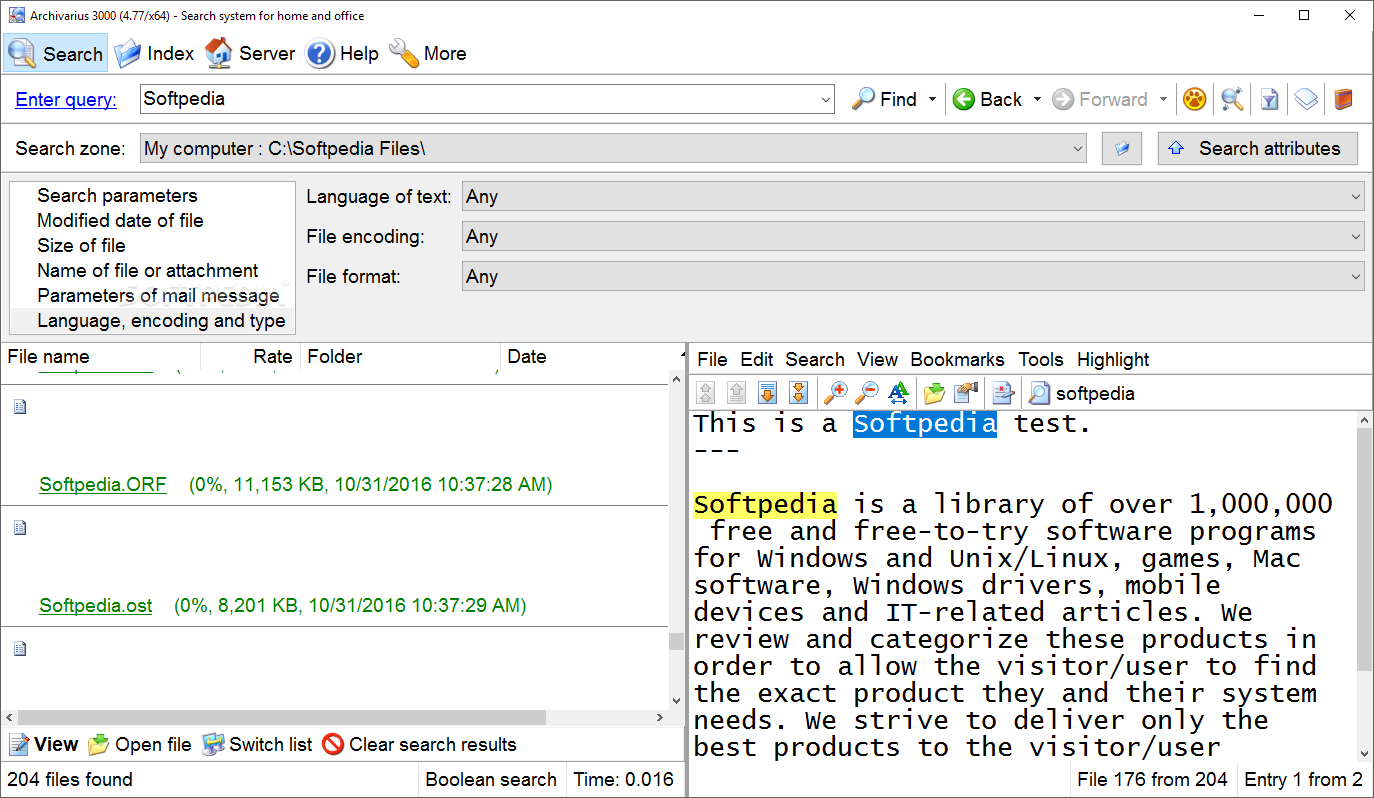Image resolution: width=1374 pixels, height=798 pixels.
Task: Click the View button below results
Action: [43, 745]
